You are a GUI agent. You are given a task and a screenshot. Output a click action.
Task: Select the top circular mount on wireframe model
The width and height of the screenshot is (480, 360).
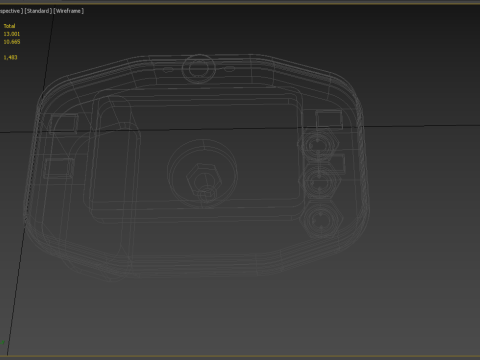[199, 68]
